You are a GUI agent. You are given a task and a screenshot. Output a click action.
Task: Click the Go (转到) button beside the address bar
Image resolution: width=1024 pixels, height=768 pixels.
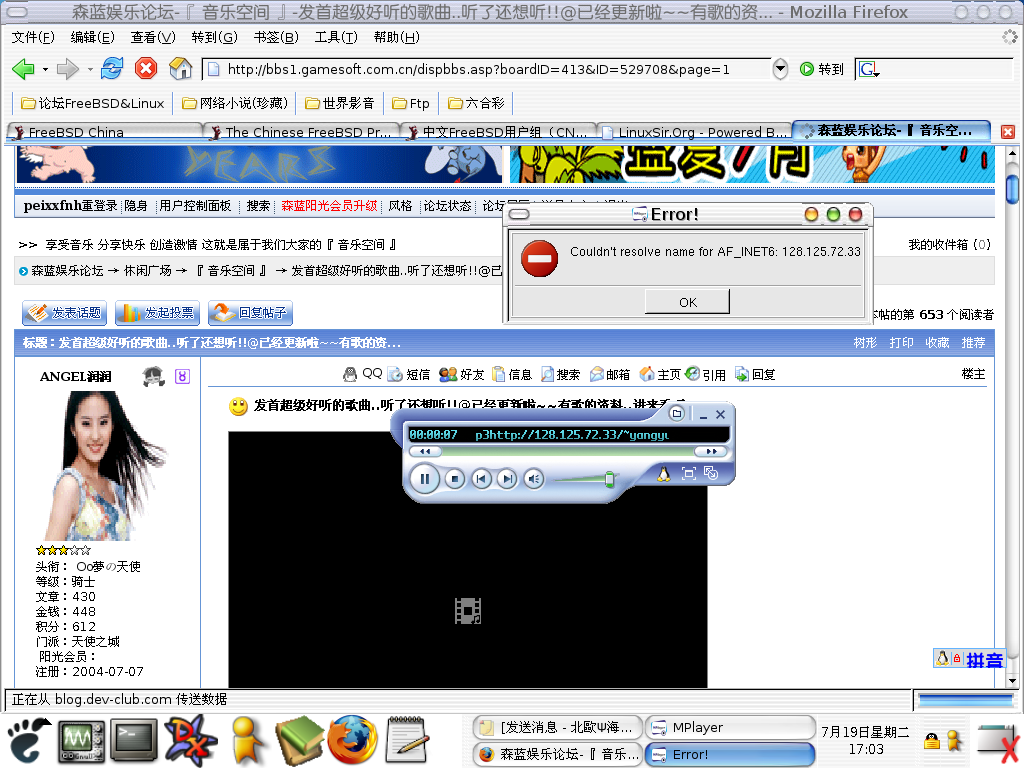822,69
